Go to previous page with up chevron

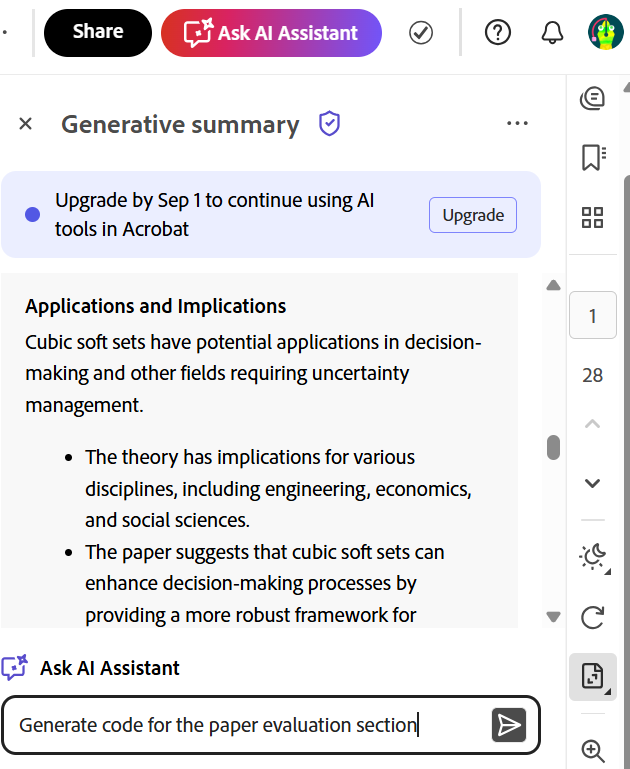coord(592,424)
